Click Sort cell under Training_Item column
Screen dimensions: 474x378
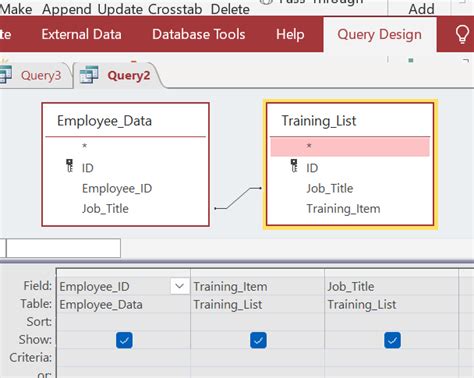[x=257, y=322]
